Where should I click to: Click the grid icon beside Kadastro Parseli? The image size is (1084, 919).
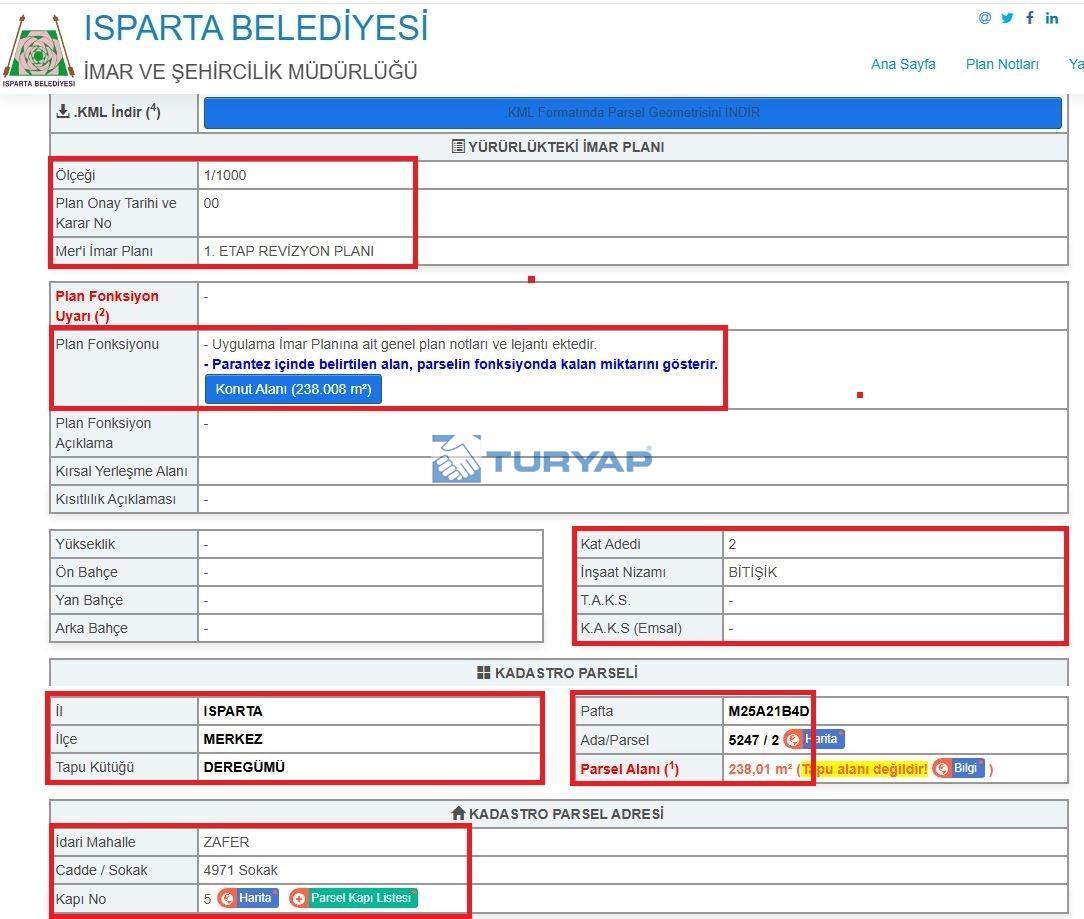coord(484,673)
